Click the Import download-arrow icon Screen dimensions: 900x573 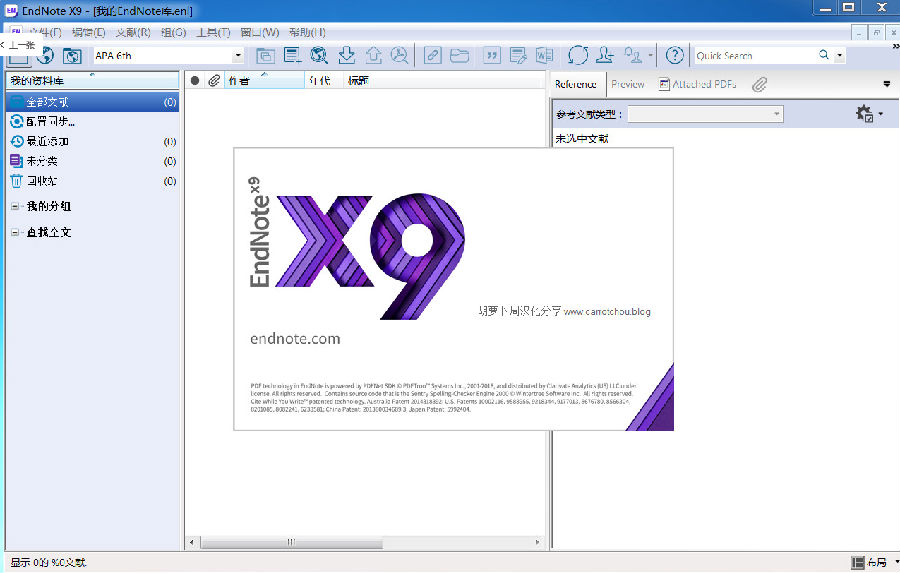pos(347,56)
